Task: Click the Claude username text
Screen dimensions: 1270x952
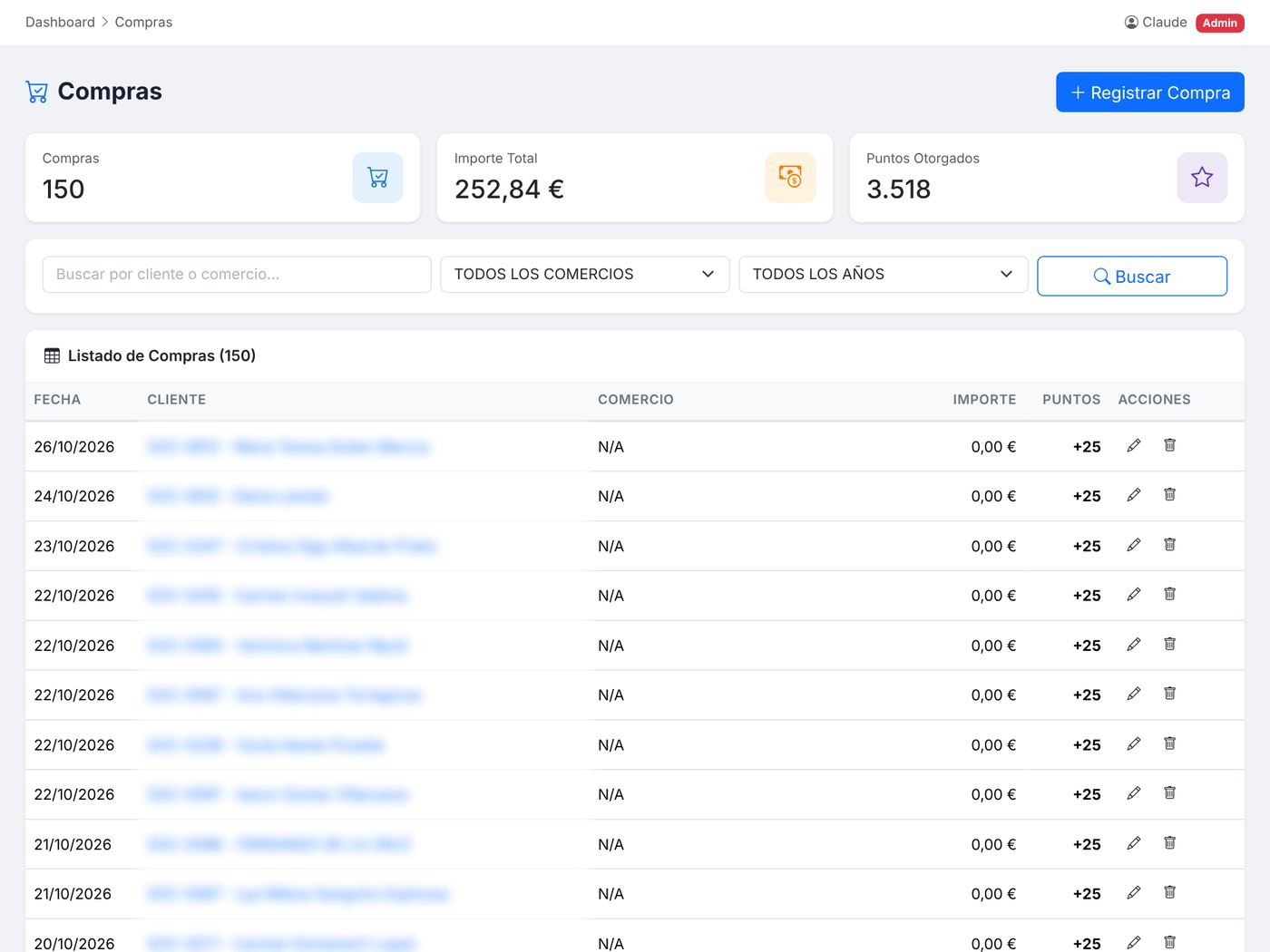Action: [1165, 22]
